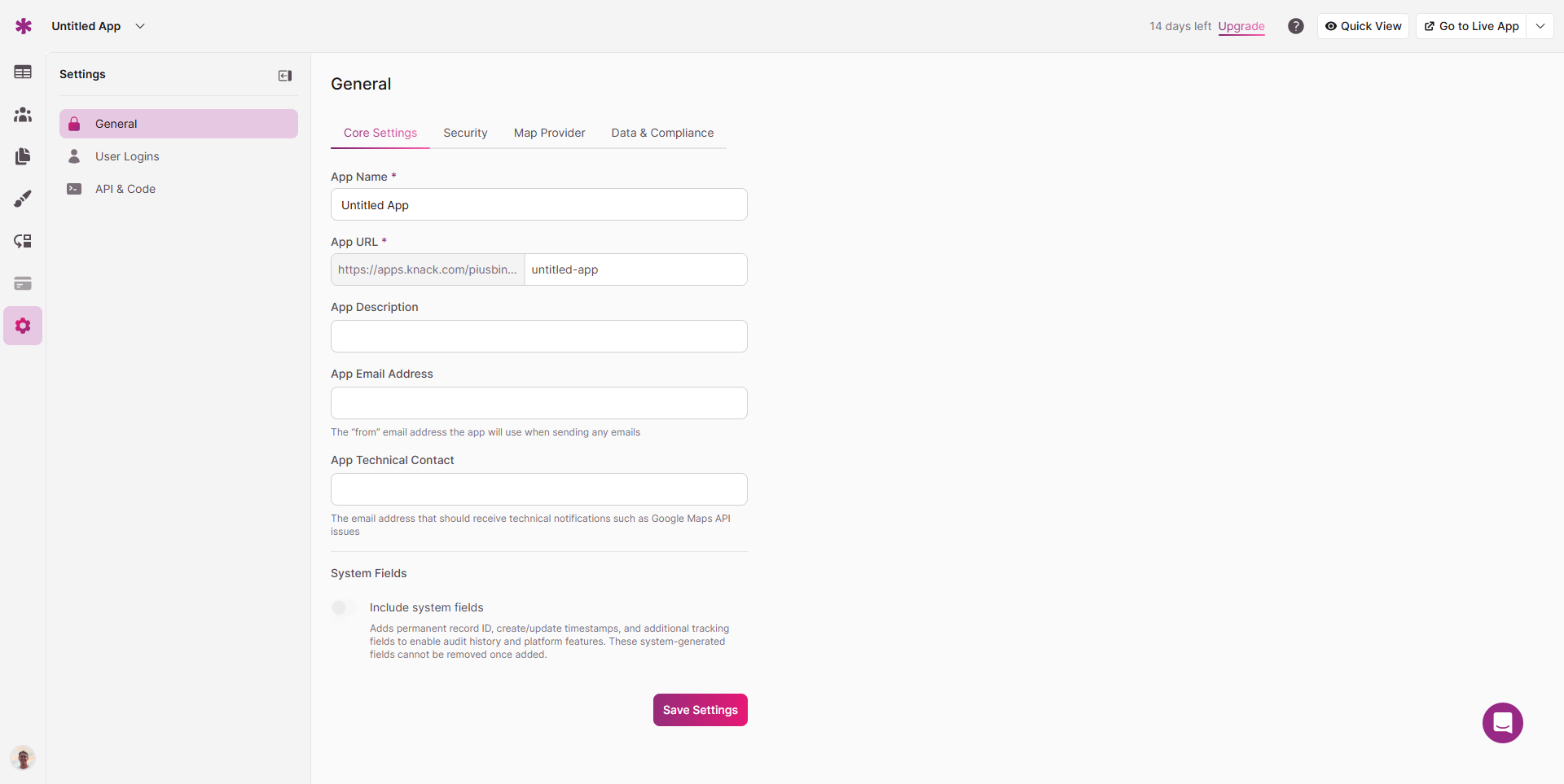Screen dimensions: 1564x784
Task: Click the Save Settings button
Action: [700, 710]
